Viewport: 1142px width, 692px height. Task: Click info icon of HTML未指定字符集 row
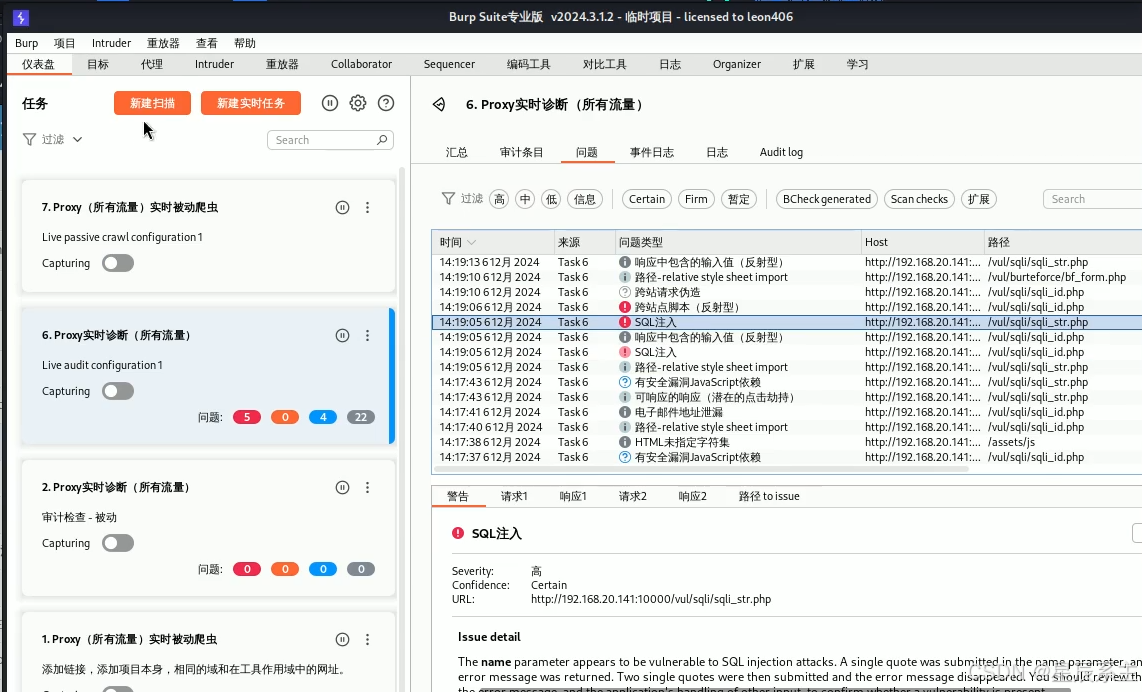point(624,442)
